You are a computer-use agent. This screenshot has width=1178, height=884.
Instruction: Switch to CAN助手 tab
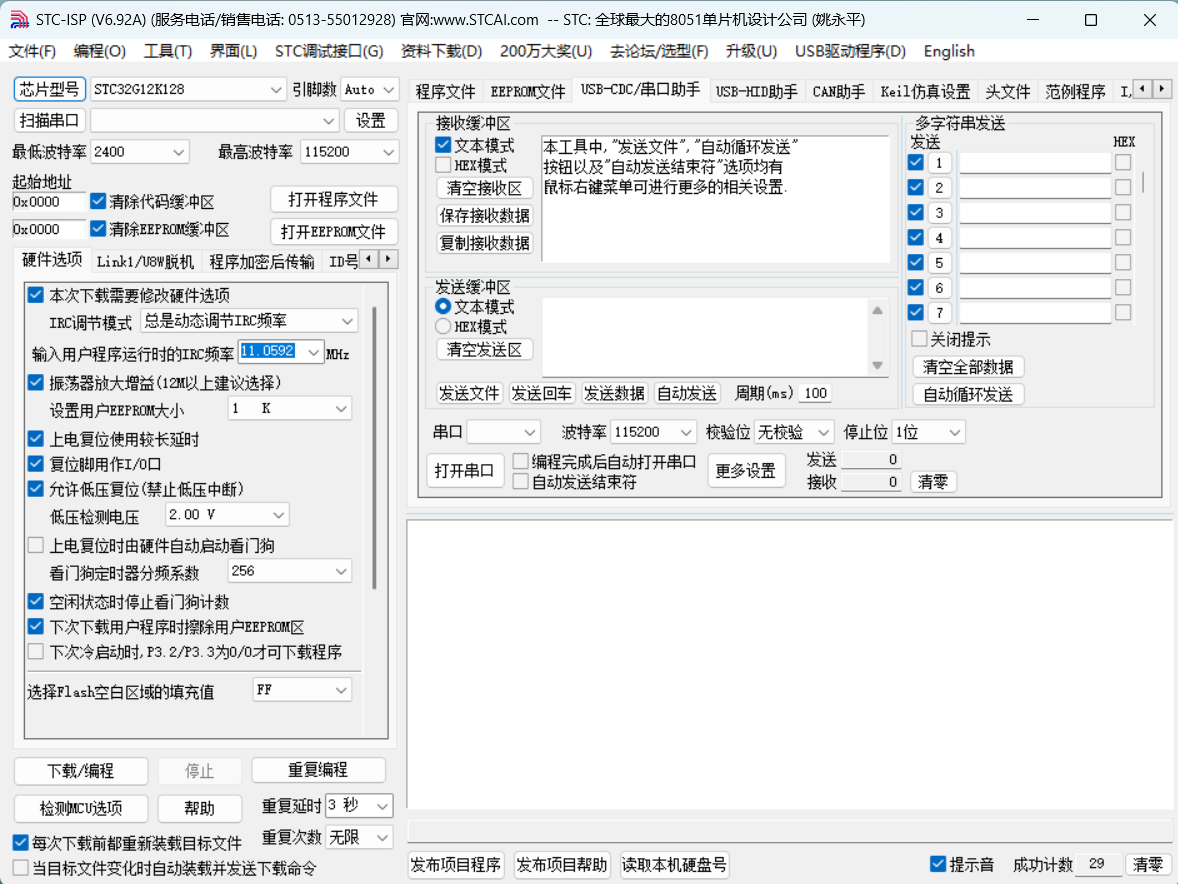(x=838, y=92)
